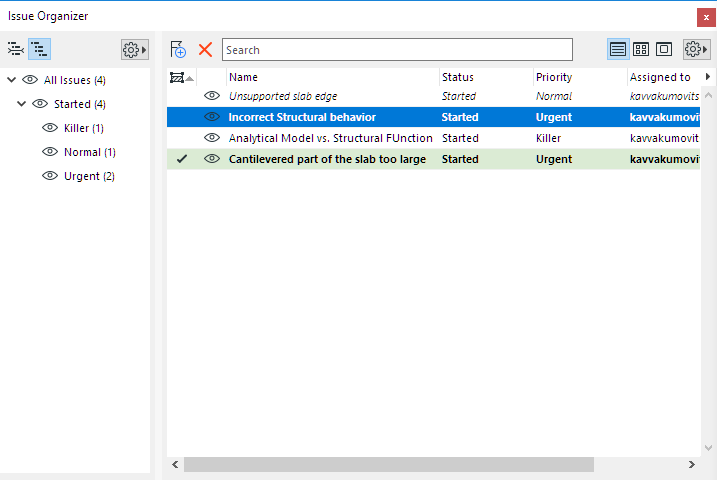Image resolution: width=717 pixels, height=480 pixels.
Task: Focus the Search input field
Action: (x=397, y=49)
